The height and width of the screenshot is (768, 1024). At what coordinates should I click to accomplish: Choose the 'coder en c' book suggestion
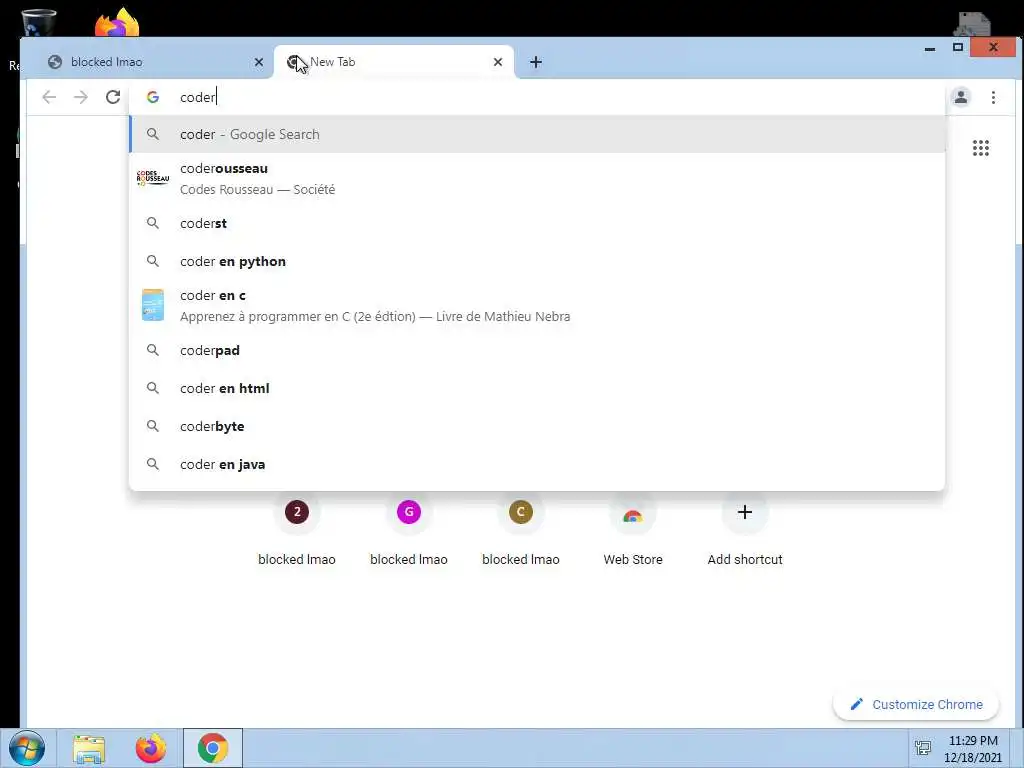pyautogui.click(x=537, y=306)
